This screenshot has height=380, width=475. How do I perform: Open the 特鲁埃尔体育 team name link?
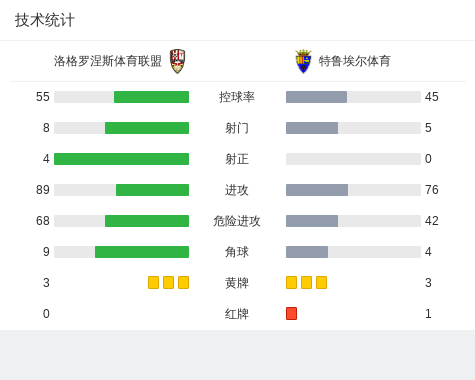[x=354, y=61]
